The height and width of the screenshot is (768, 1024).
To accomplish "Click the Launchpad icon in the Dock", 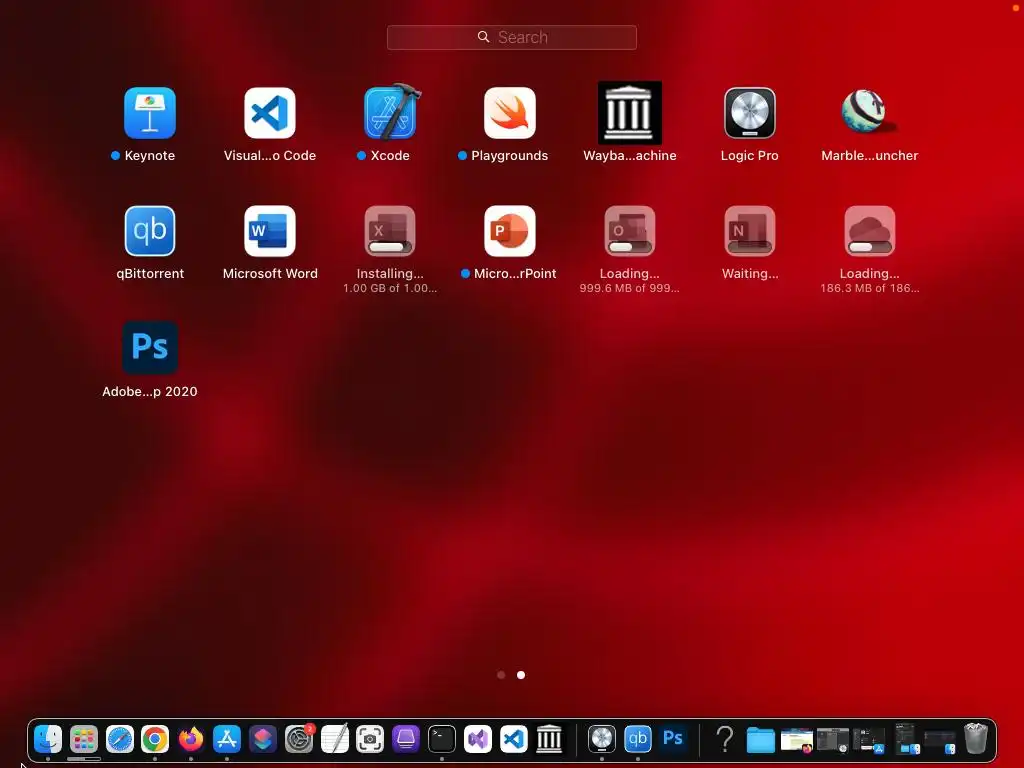I will click(84, 739).
